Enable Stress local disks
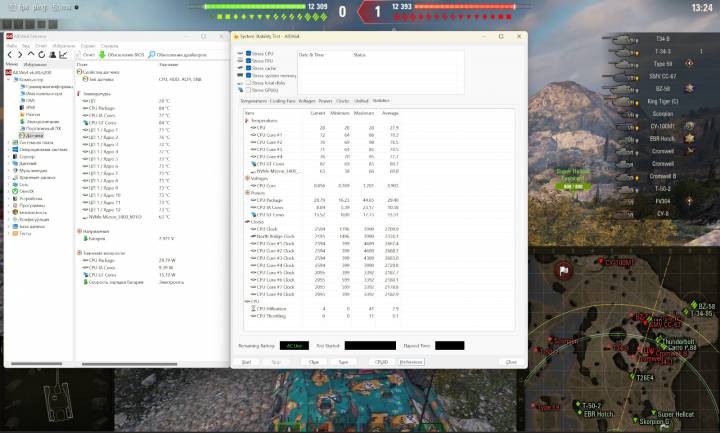 coord(248,83)
